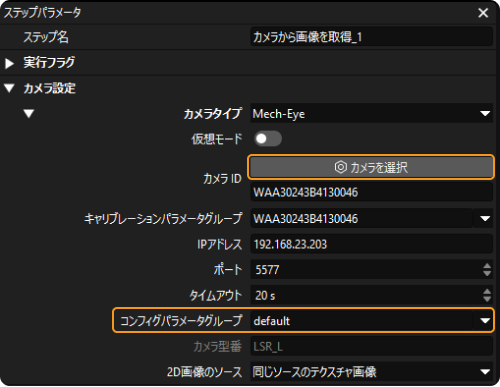This screenshot has width=500, height=387.
Task: Edit the IPアドレス field 192.168.23.203
Action: click(x=371, y=244)
